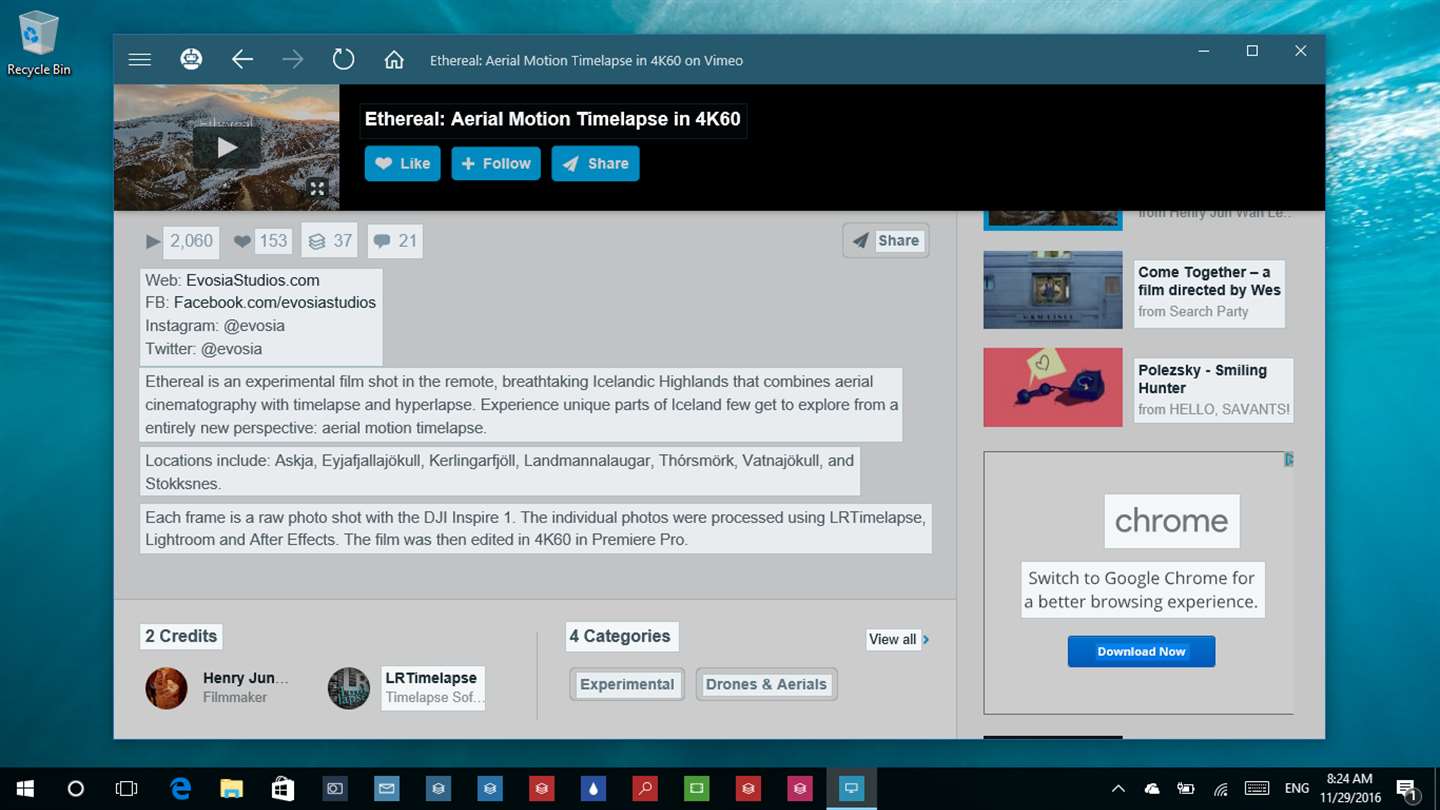Open Come Together video thumbnail
This screenshot has width=1440, height=810.
[x=1053, y=290]
